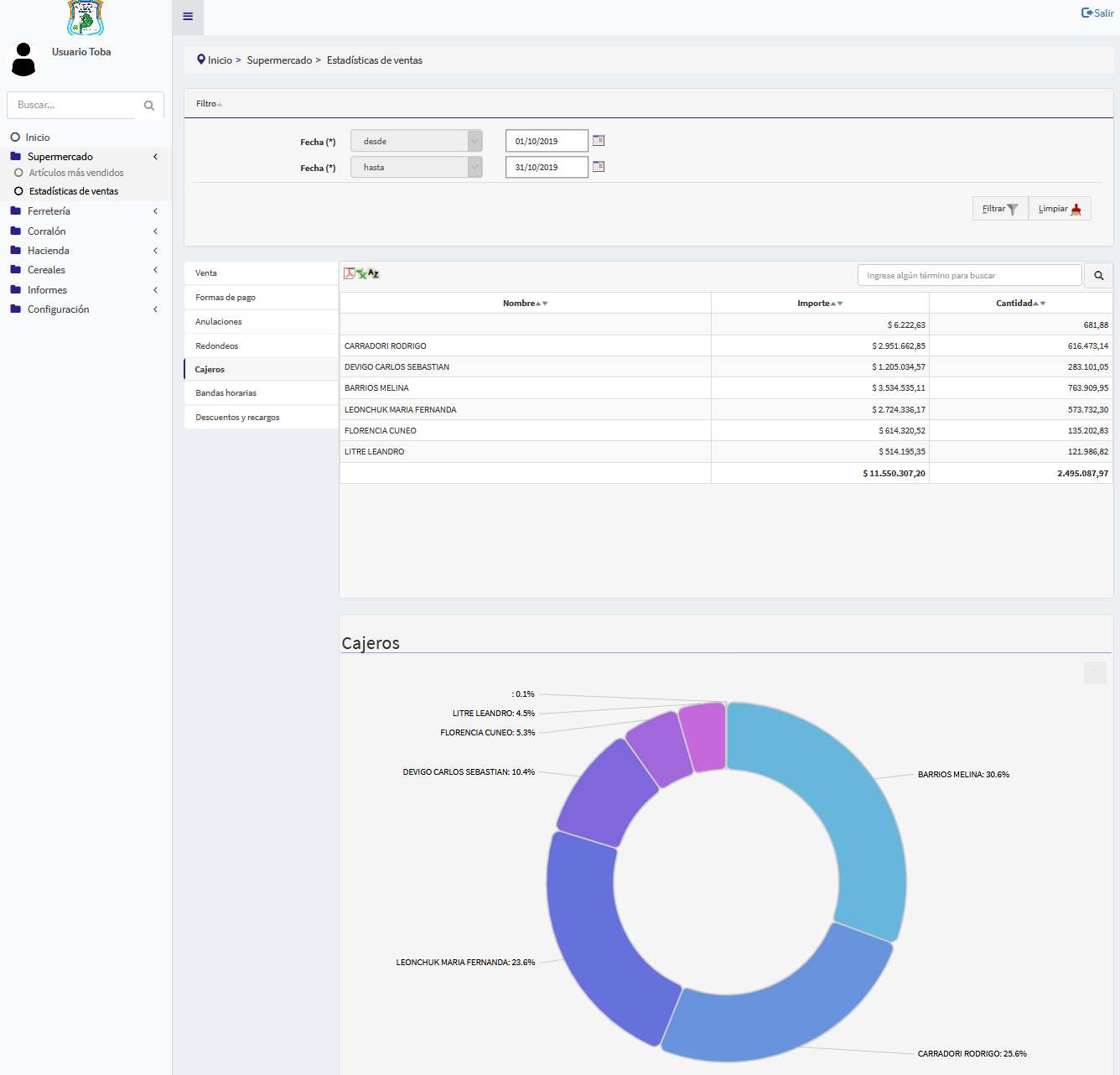
Task: Focus the table search term field
Action: point(969,275)
